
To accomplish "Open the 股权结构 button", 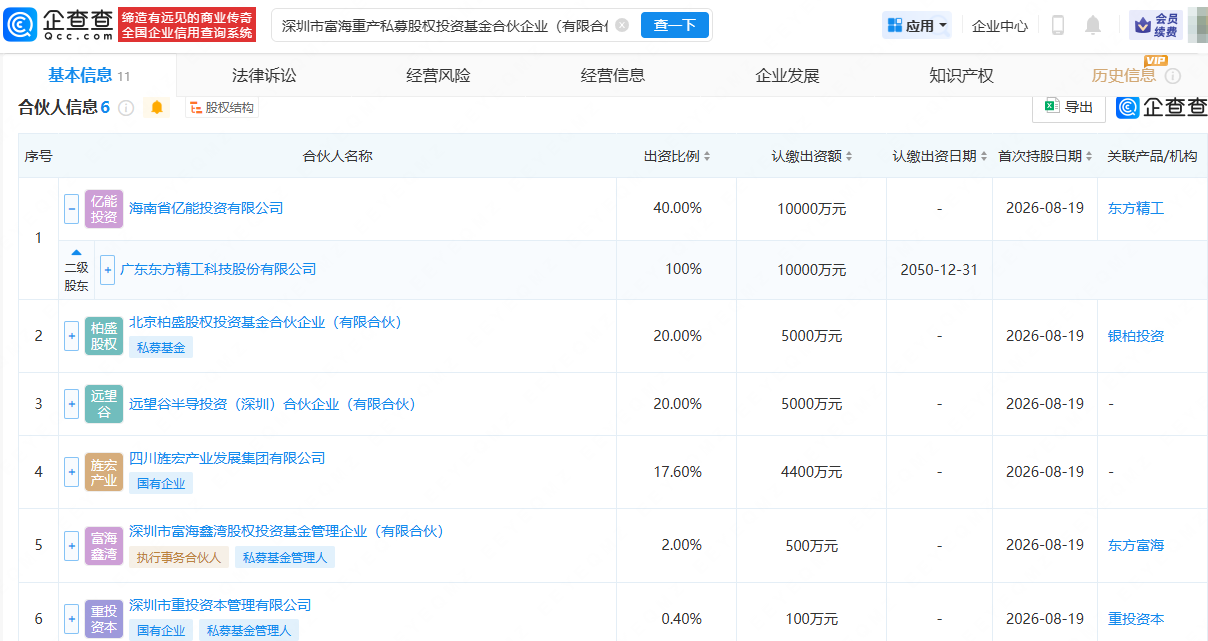I will pyautogui.click(x=221, y=108).
